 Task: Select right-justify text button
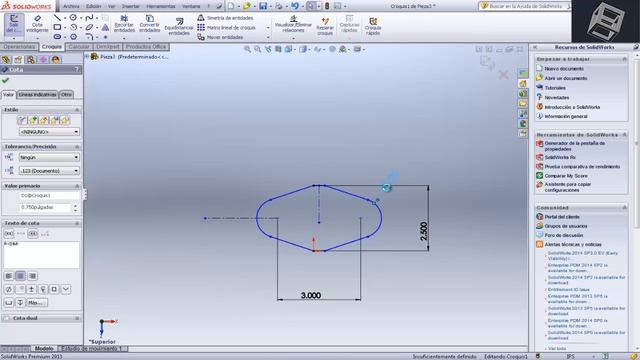coord(32,276)
